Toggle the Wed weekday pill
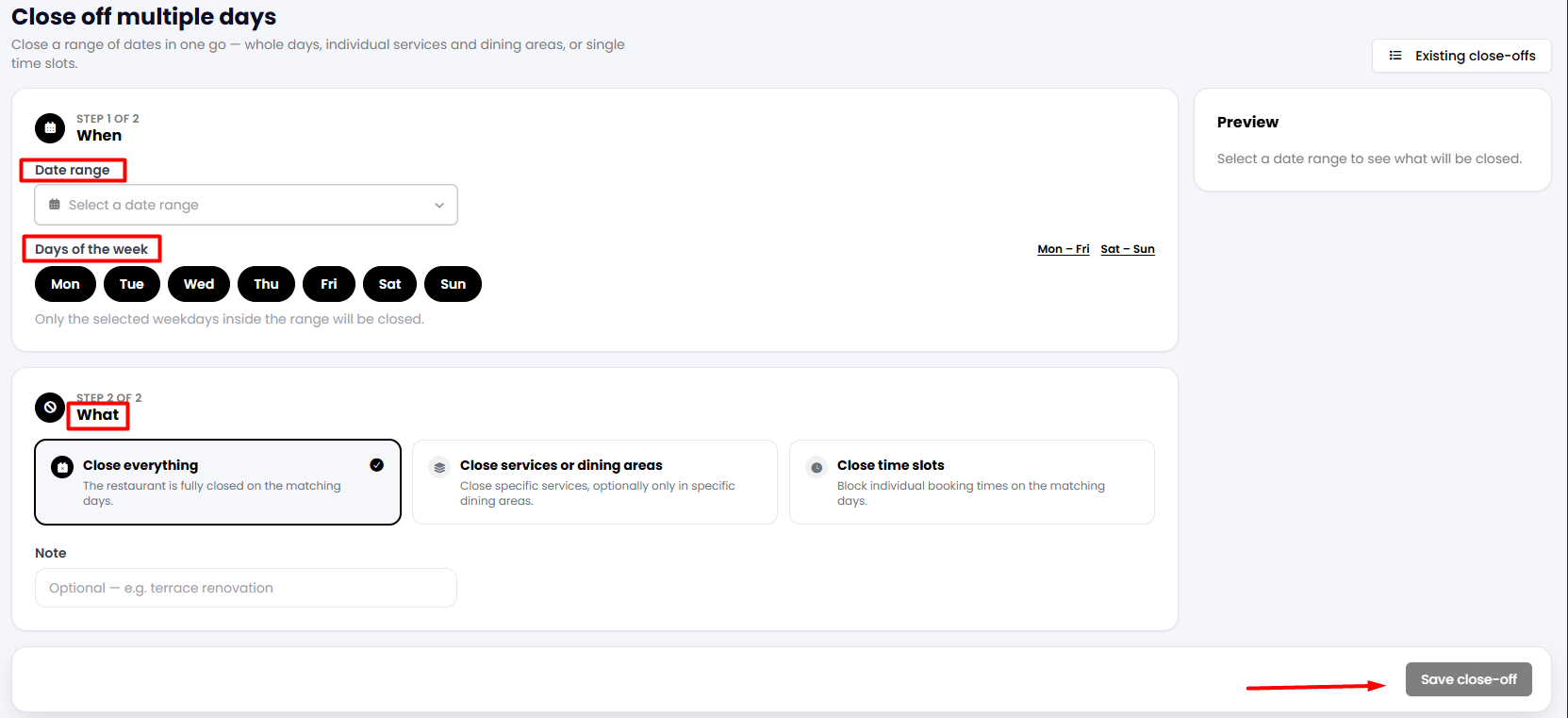The image size is (1568, 718). tap(199, 284)
